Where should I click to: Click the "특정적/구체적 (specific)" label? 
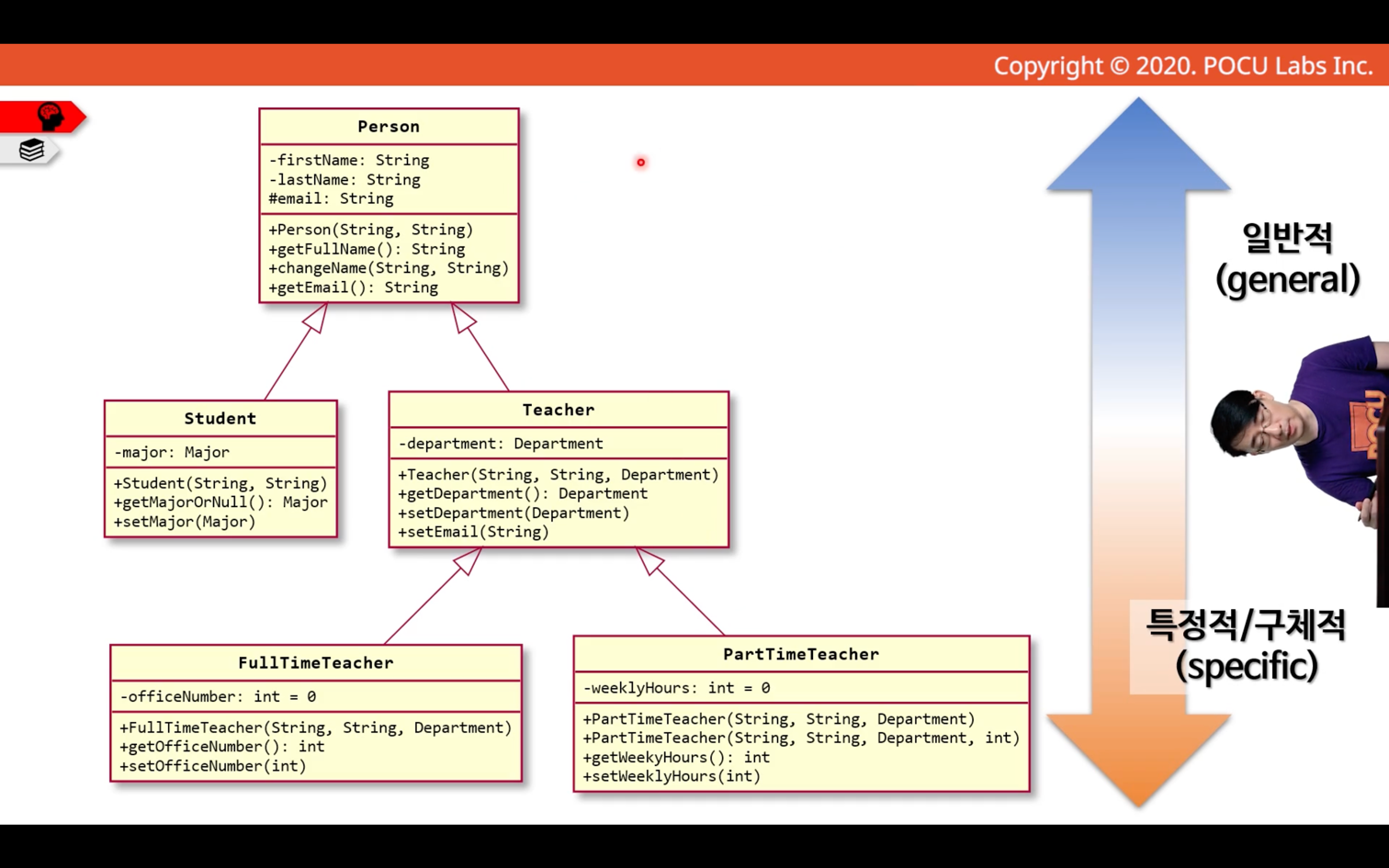[1247, 646]
